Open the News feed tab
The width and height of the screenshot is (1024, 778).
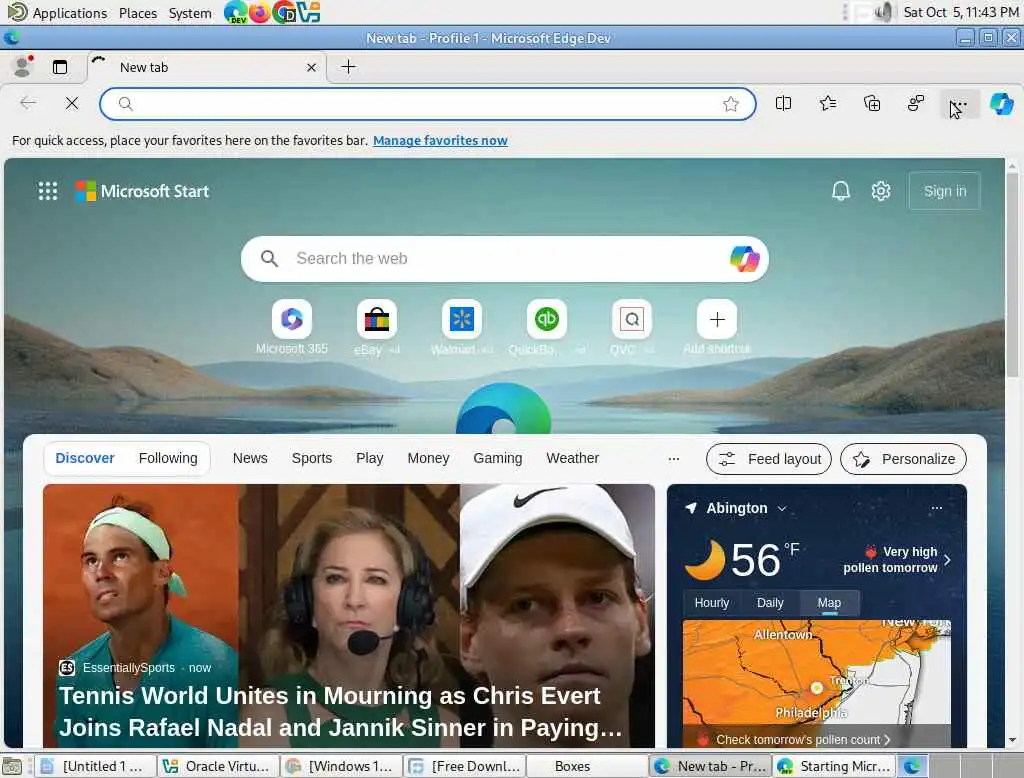(x=250, y=459)
